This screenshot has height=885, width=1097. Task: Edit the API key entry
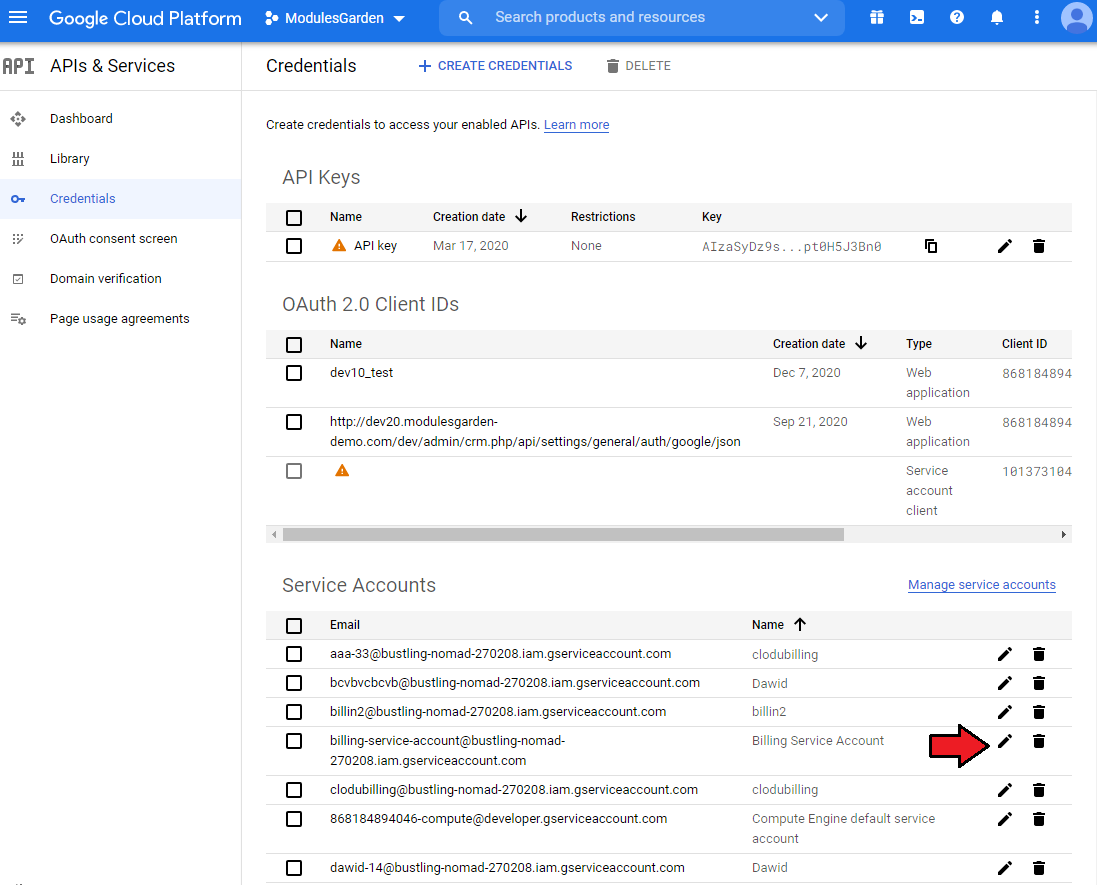click(x=1005, y=246)
